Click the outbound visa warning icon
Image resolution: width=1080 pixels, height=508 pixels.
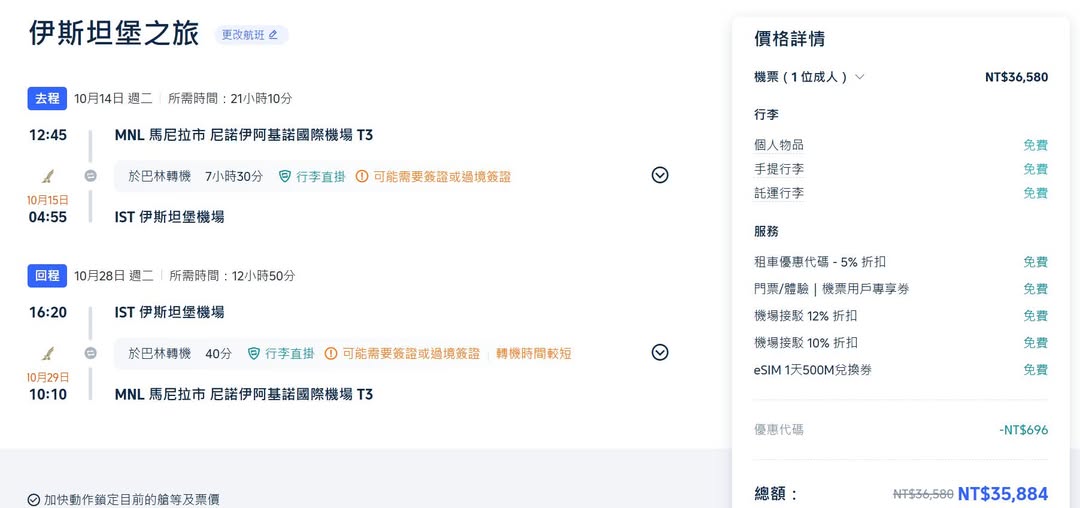[x=361, y=176]
